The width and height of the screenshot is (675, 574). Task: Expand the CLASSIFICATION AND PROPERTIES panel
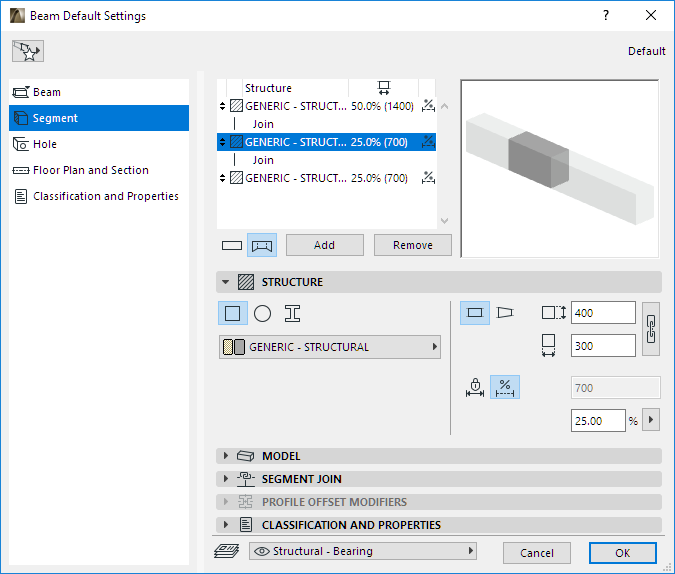pyautogui.click(x=226, y=524)
